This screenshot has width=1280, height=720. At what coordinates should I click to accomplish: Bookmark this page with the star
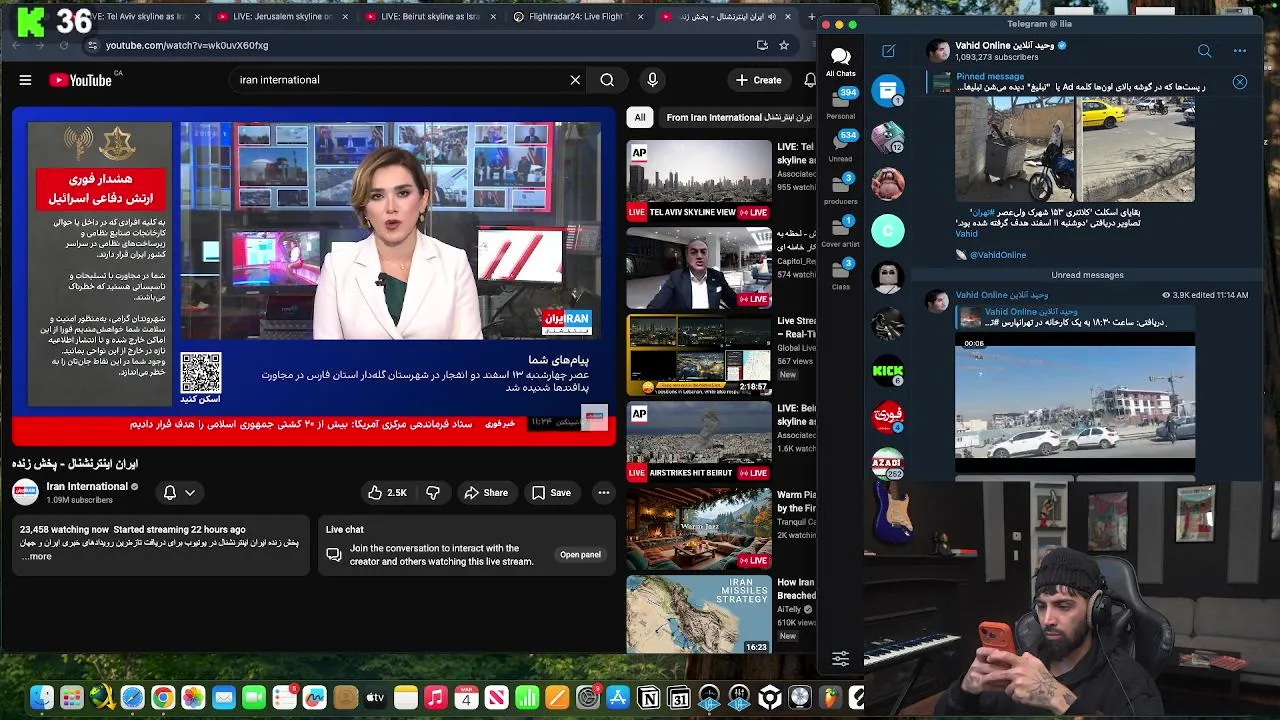[784, 45]
